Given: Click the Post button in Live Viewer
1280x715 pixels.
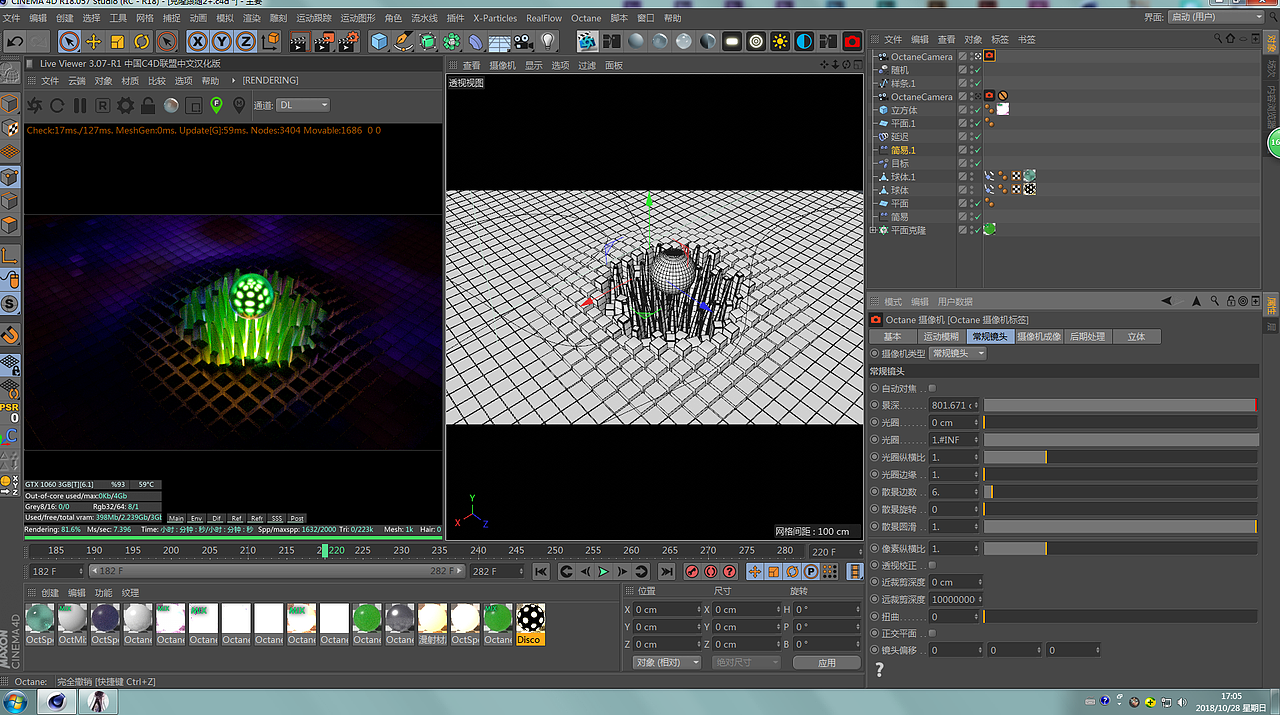Looking at the screenshot, I should 297,518.
